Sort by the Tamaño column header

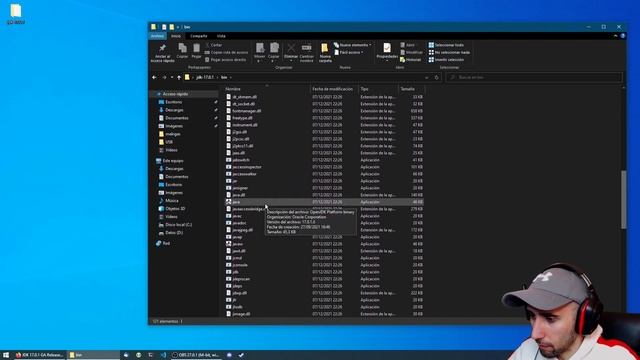click(411, 89)
